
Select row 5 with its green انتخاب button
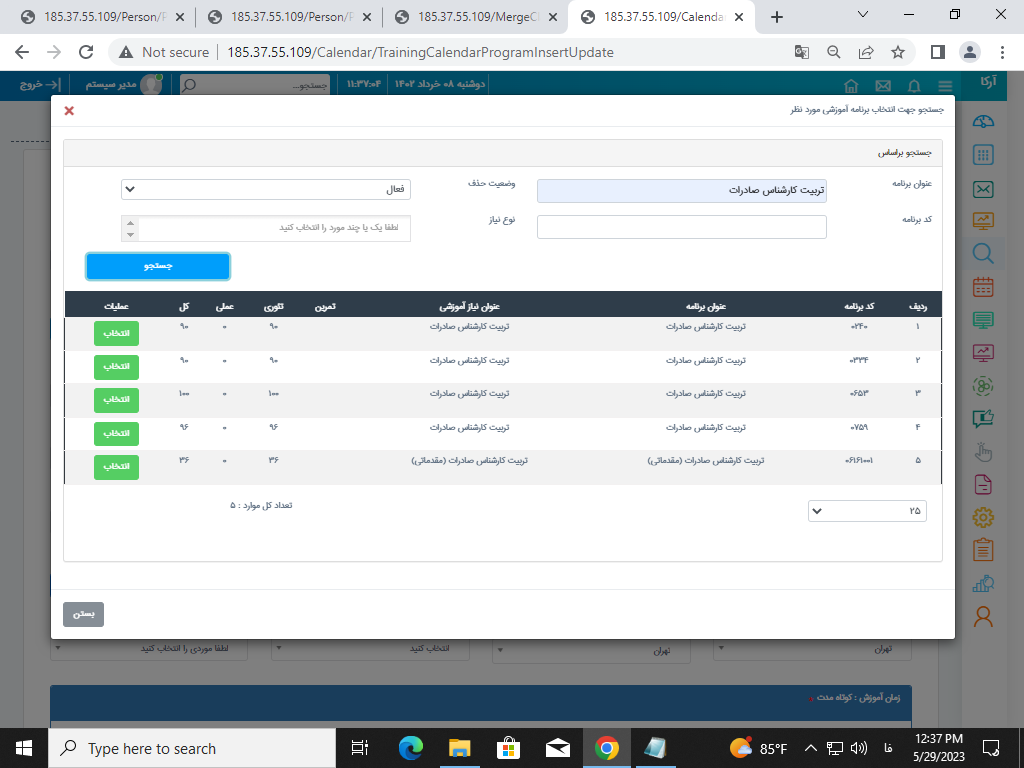pyautogui.click(x=117, y=467)
